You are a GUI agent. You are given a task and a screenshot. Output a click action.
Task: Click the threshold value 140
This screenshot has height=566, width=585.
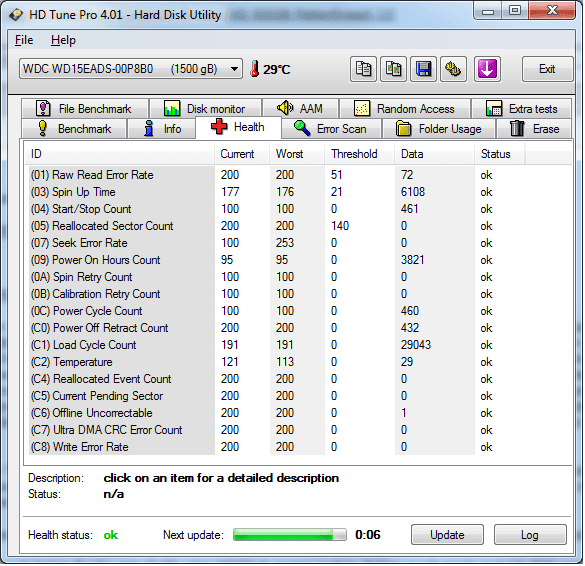coord(340,226)
